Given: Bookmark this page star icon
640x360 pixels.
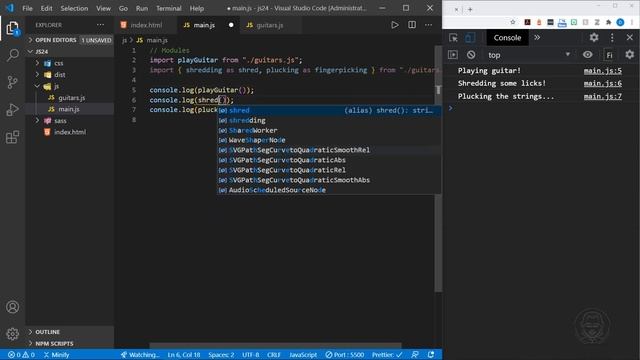Looking at the screenshot, I should (x=513, y=22).
